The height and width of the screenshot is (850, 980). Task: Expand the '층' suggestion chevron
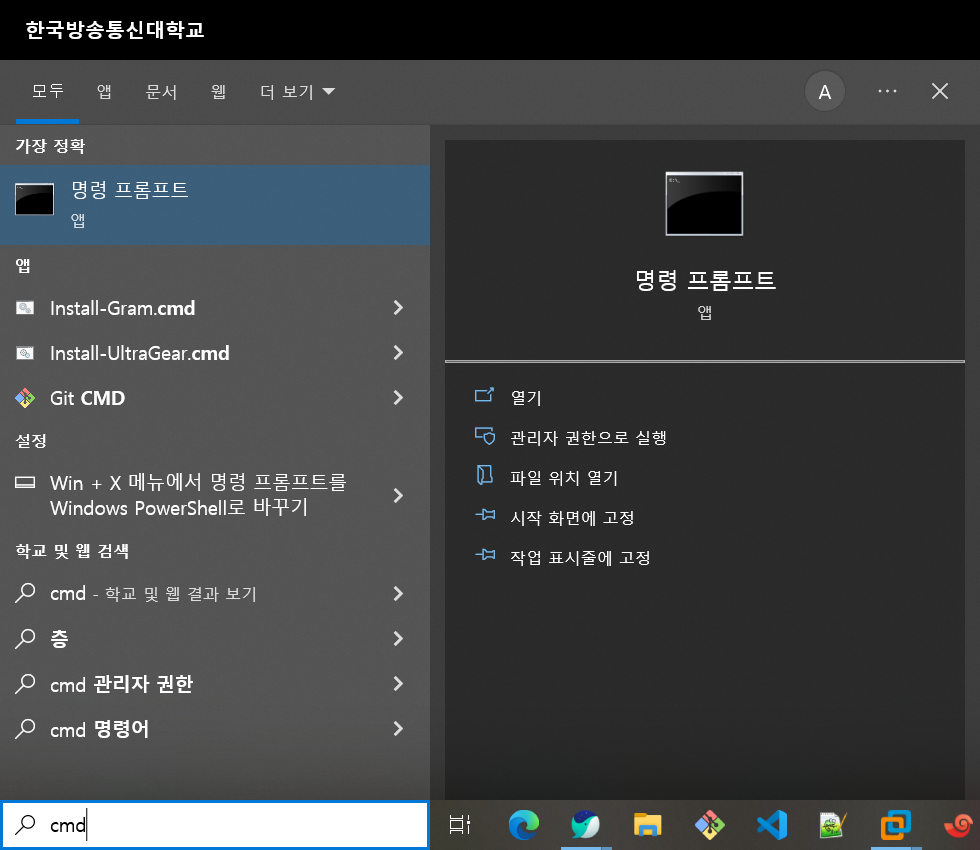click(x=398, y=639)
